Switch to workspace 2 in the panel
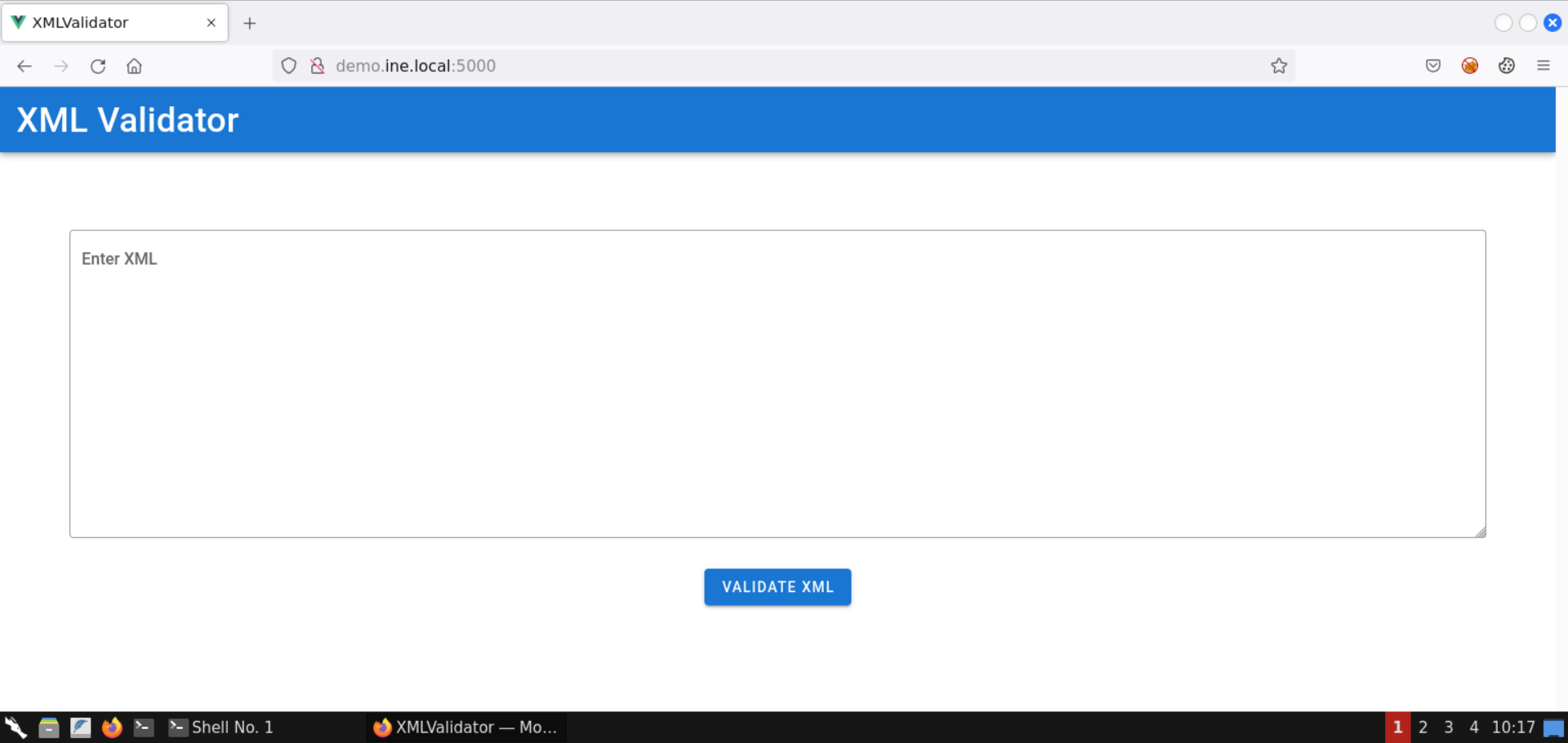1568x743 pixels. click(1423, 727)
